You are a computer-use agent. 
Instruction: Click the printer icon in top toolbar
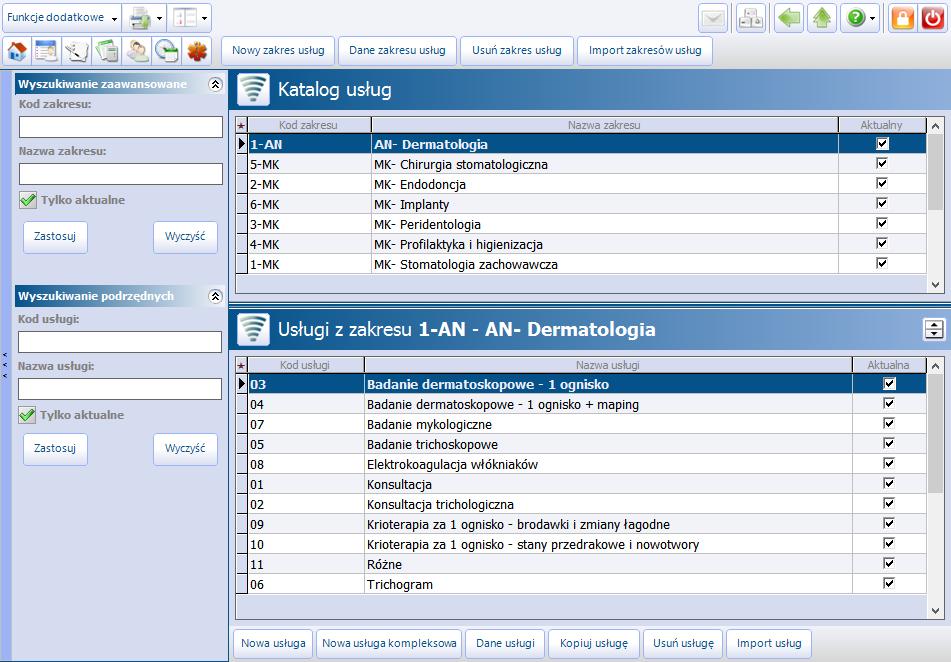click(140, 18)
